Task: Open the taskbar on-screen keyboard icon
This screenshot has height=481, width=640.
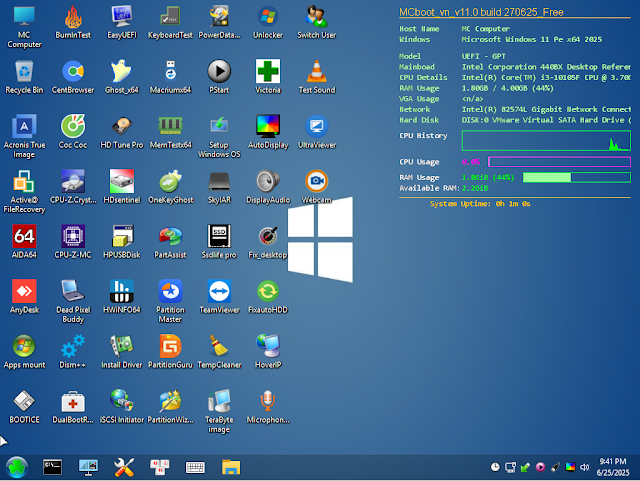Action: (x=195, y=468)
